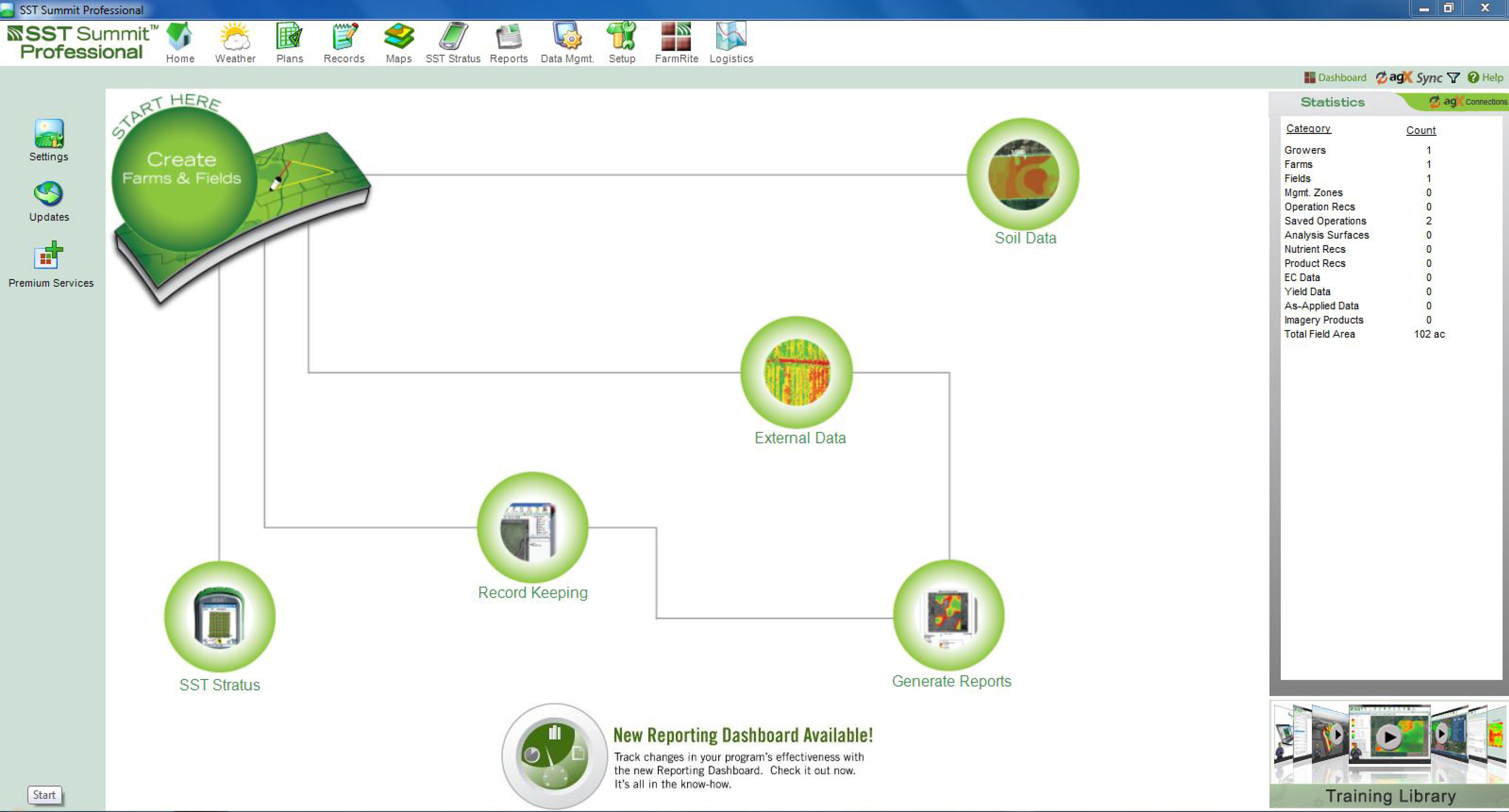Play the right Training Library thumbnail video
1509x812 pixels.
[x=1442, y=733]
